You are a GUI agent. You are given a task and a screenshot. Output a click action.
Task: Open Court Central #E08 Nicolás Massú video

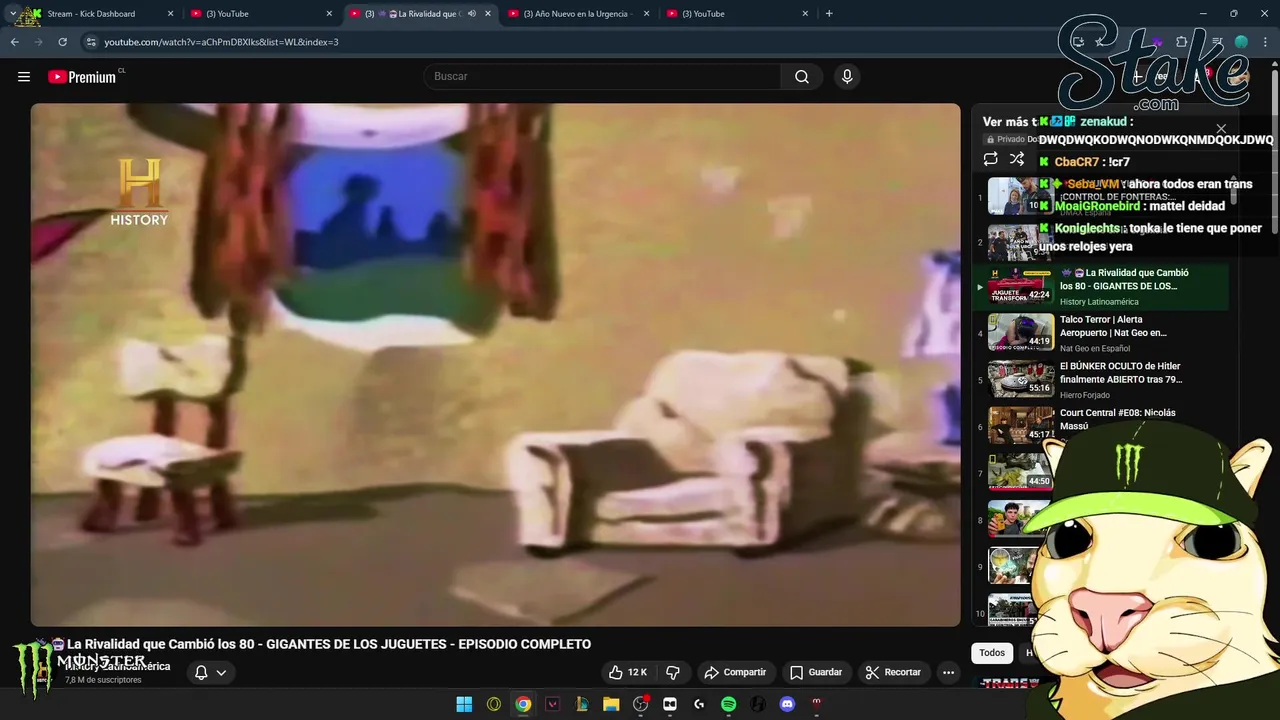click(x=1118, y=419)
